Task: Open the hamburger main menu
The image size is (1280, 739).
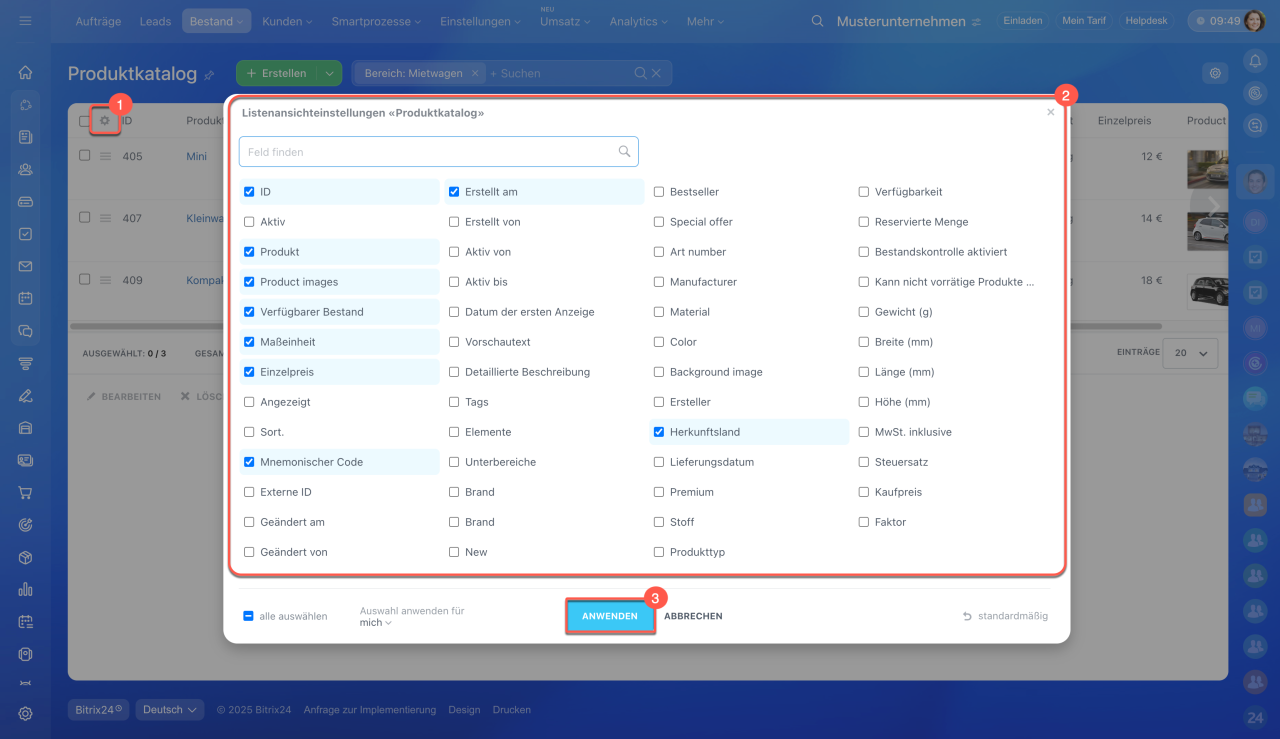Action: click(25, 21)
